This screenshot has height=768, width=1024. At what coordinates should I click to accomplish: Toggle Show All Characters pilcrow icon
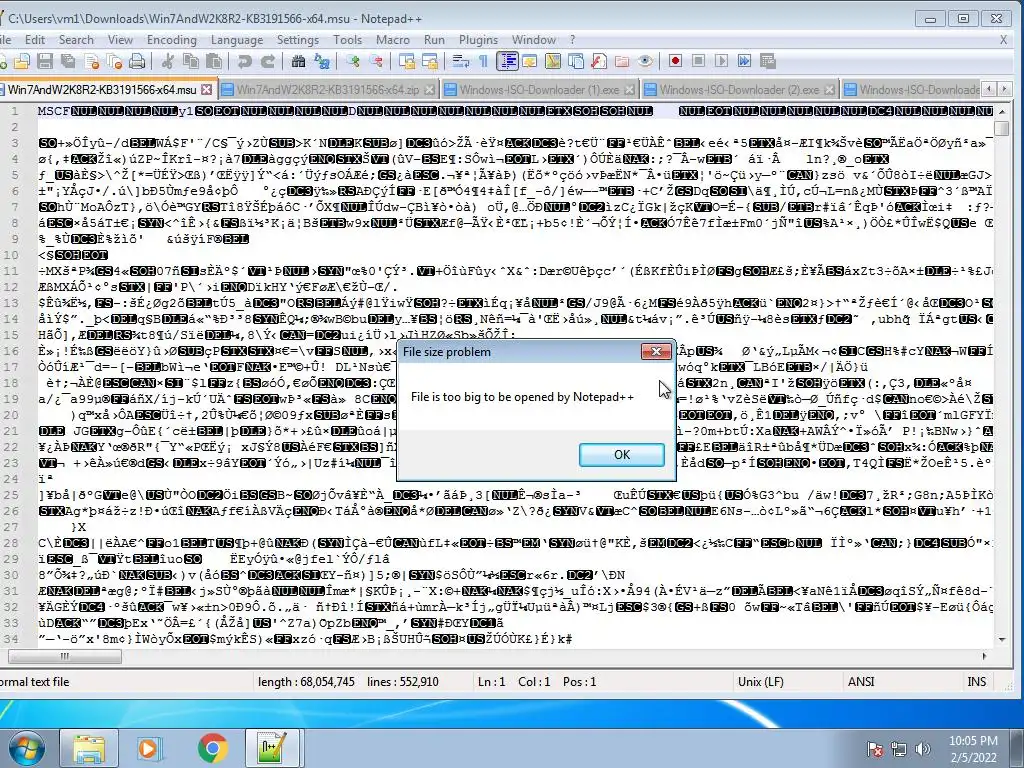(483, 61)
